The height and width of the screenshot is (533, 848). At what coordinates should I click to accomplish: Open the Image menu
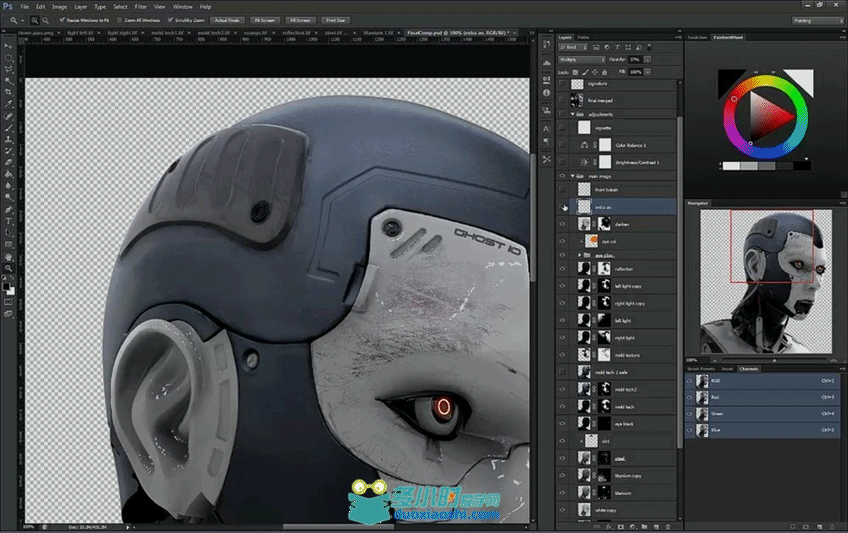pos(59,6)
